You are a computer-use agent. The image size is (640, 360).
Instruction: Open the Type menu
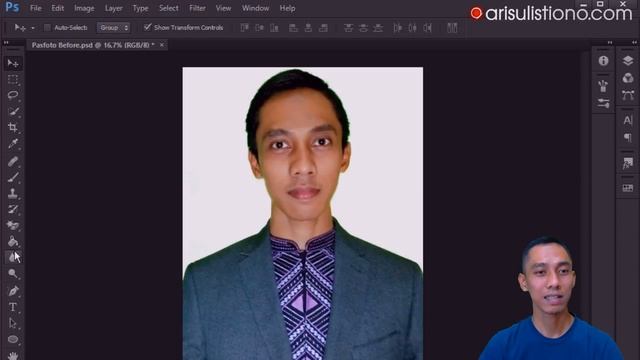tap(140, 8)
